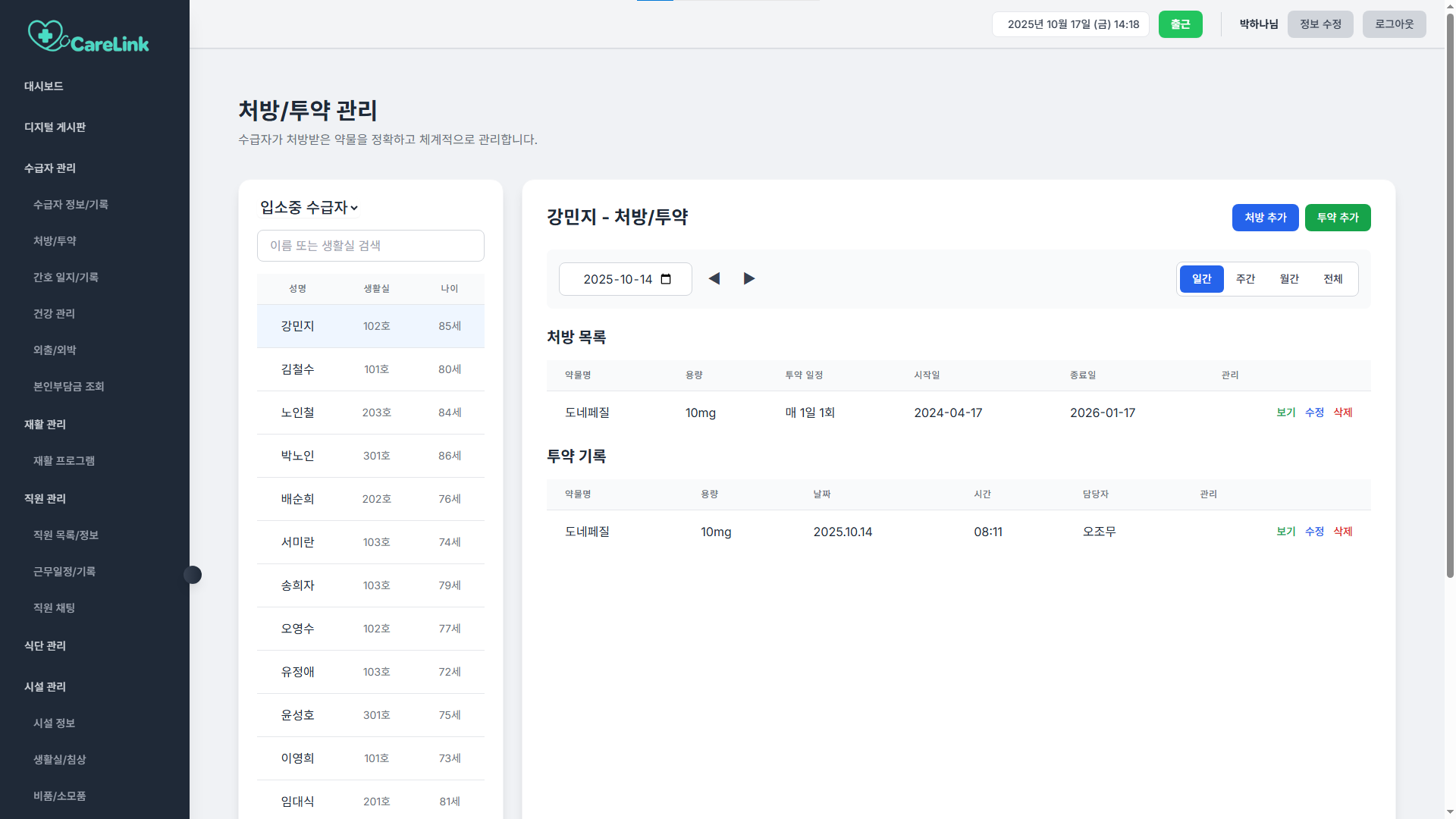Expand 직원 관리 sidebar section
The image size is (1456, 819).
[x=45, y=499]
